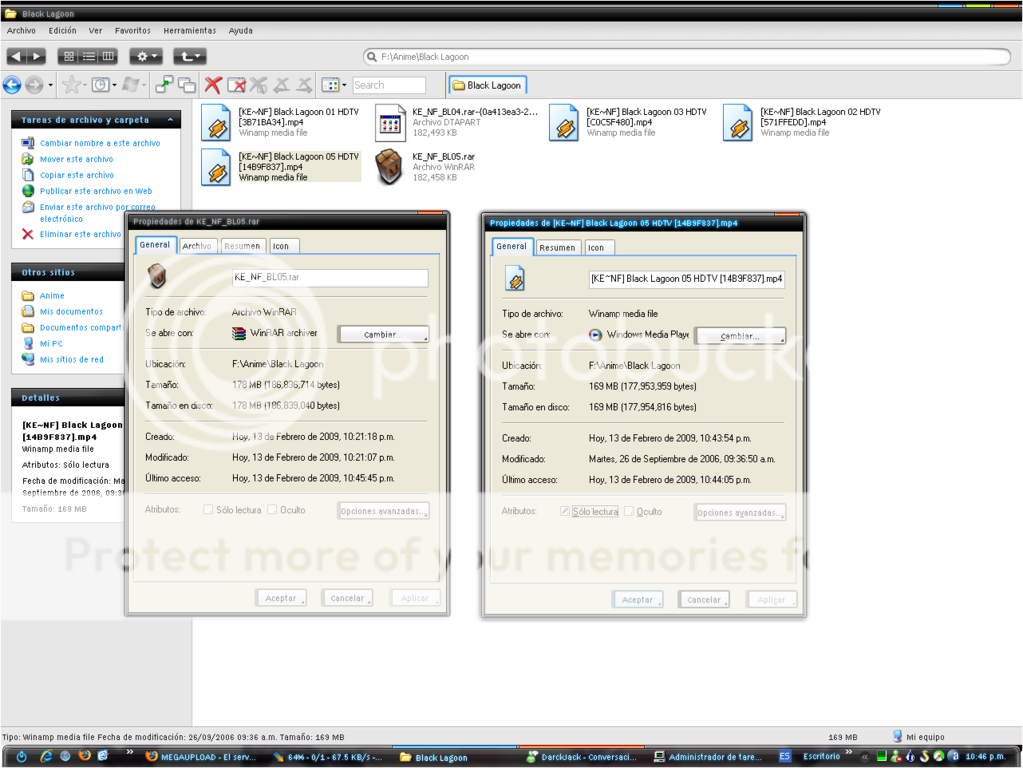Collapse the Tareas de archivo y carpeta panel
Viewport: 1023px width, 768px height.
tap(170, 120)
